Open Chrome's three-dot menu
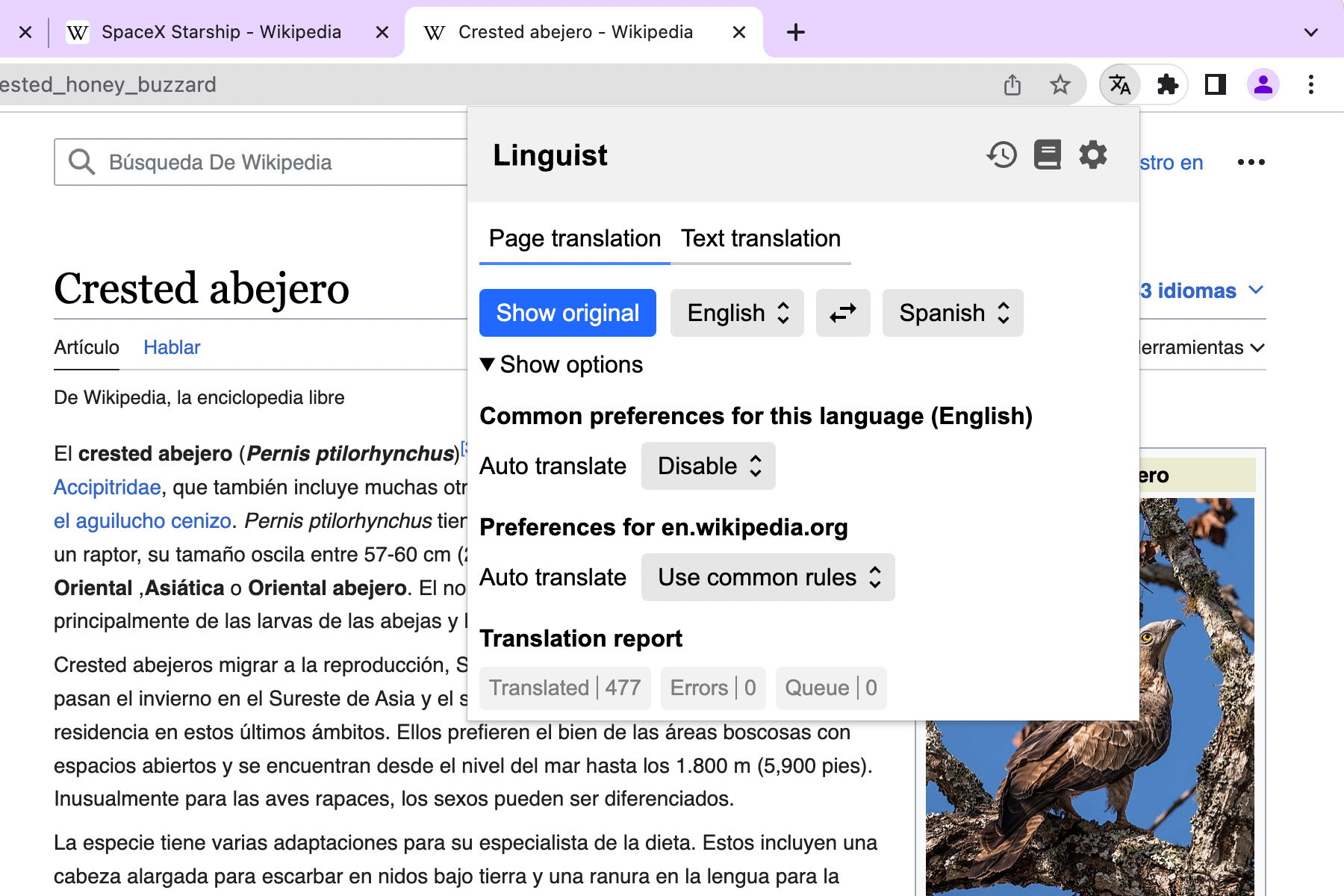Screen dimensions: 1344x896 coord(1310,84)
